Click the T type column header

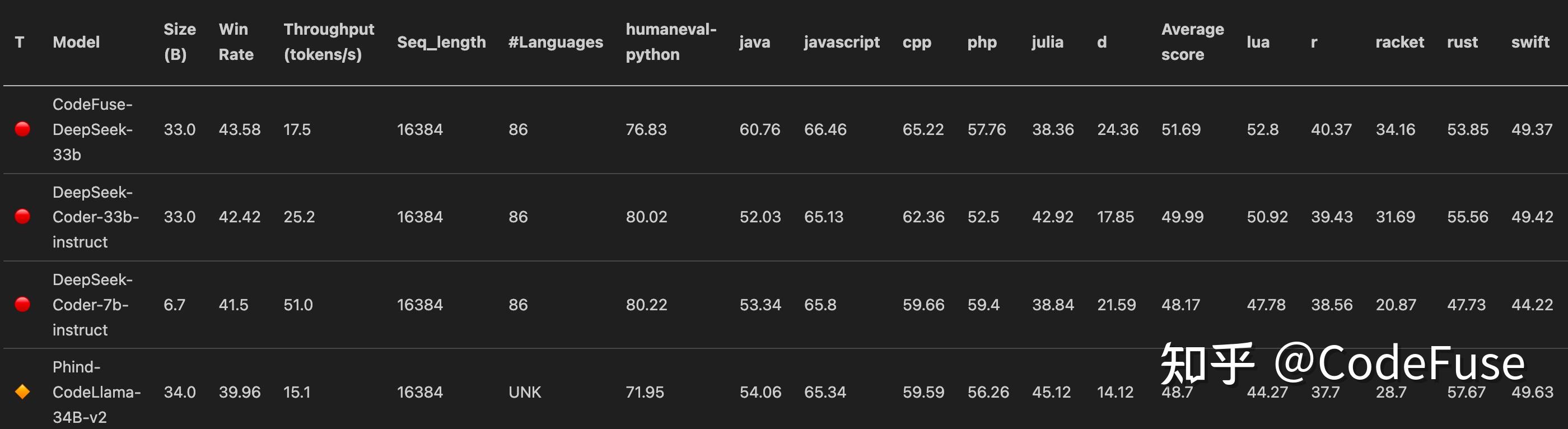(20, 42)
